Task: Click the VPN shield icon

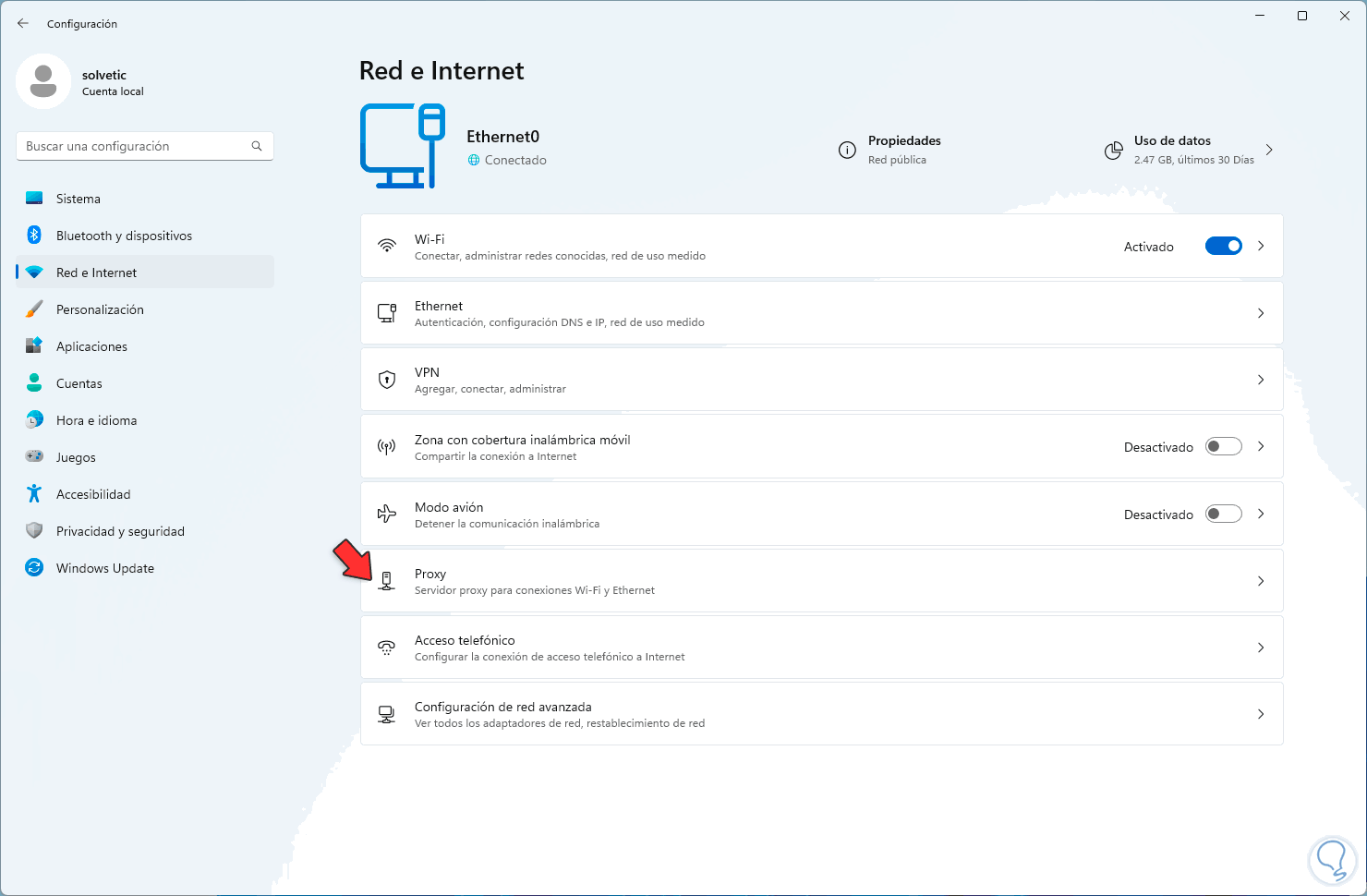Action: tap(387, 380)
